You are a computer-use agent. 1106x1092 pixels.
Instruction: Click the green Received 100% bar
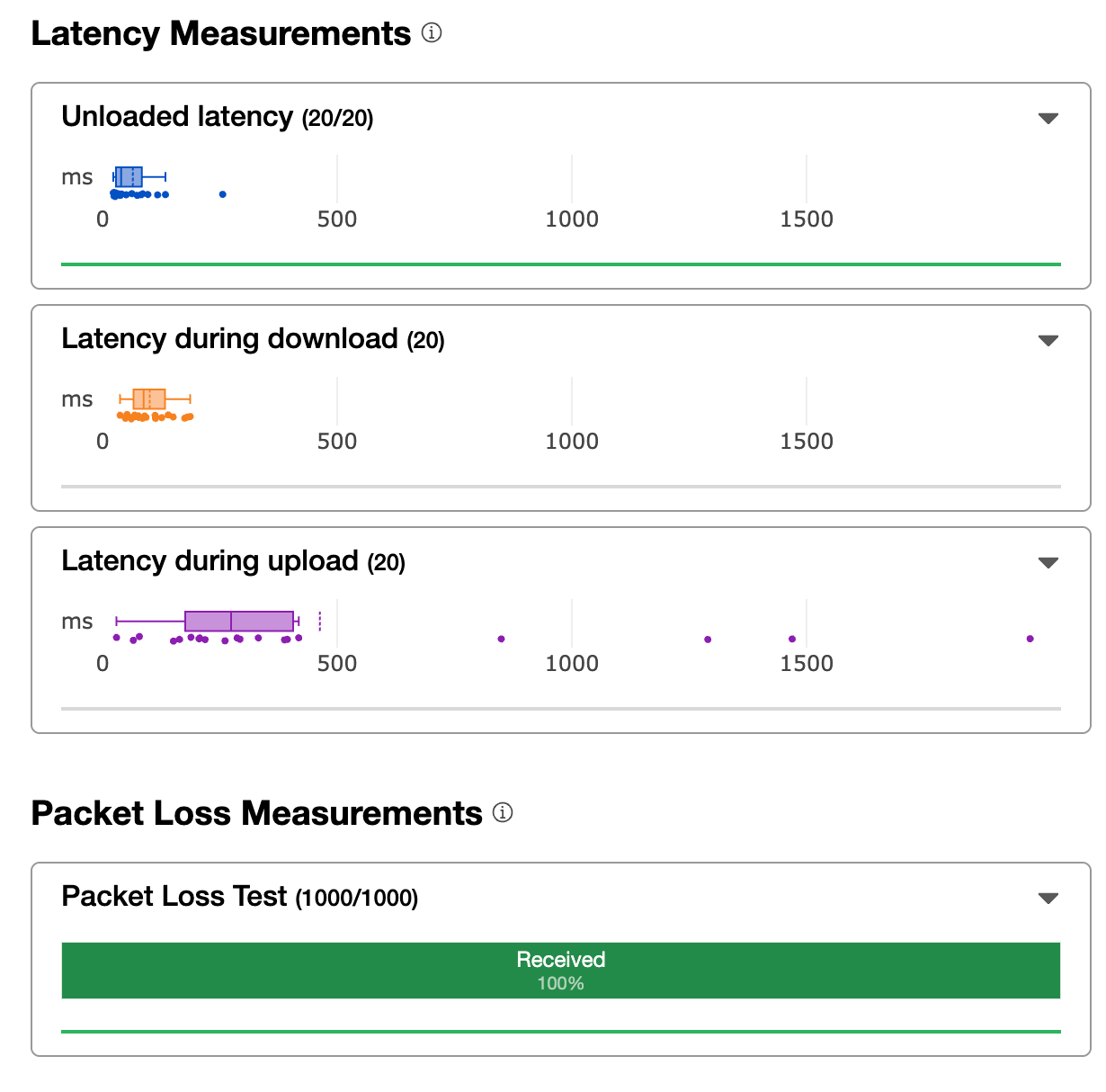pyautogui.click(x=561, y=971)
